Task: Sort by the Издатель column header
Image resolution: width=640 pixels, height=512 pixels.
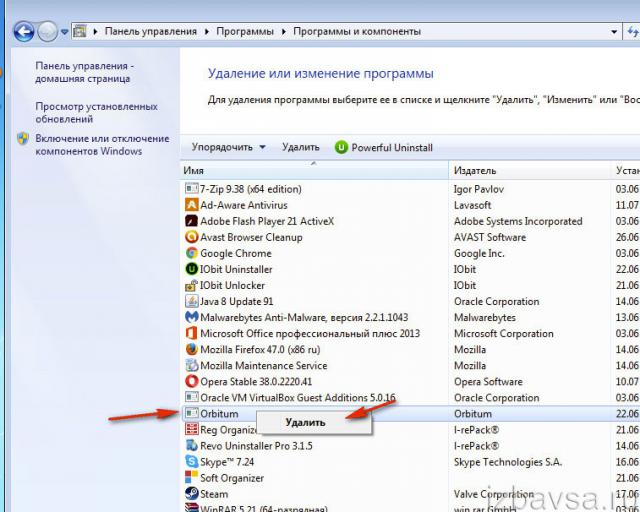Action: [x=530, y=170]
